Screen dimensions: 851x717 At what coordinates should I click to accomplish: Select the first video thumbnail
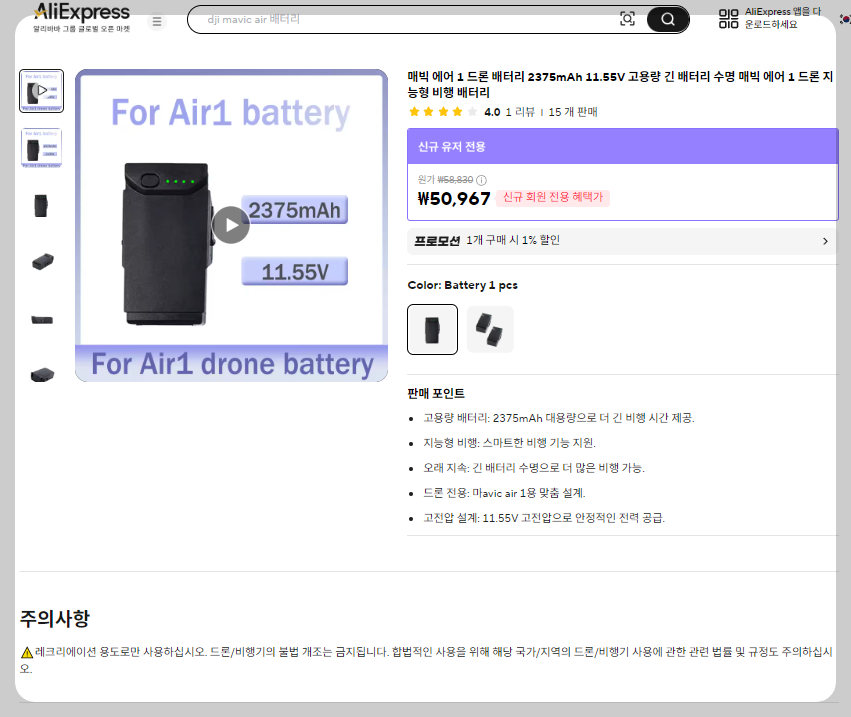[x=41, y=91]
